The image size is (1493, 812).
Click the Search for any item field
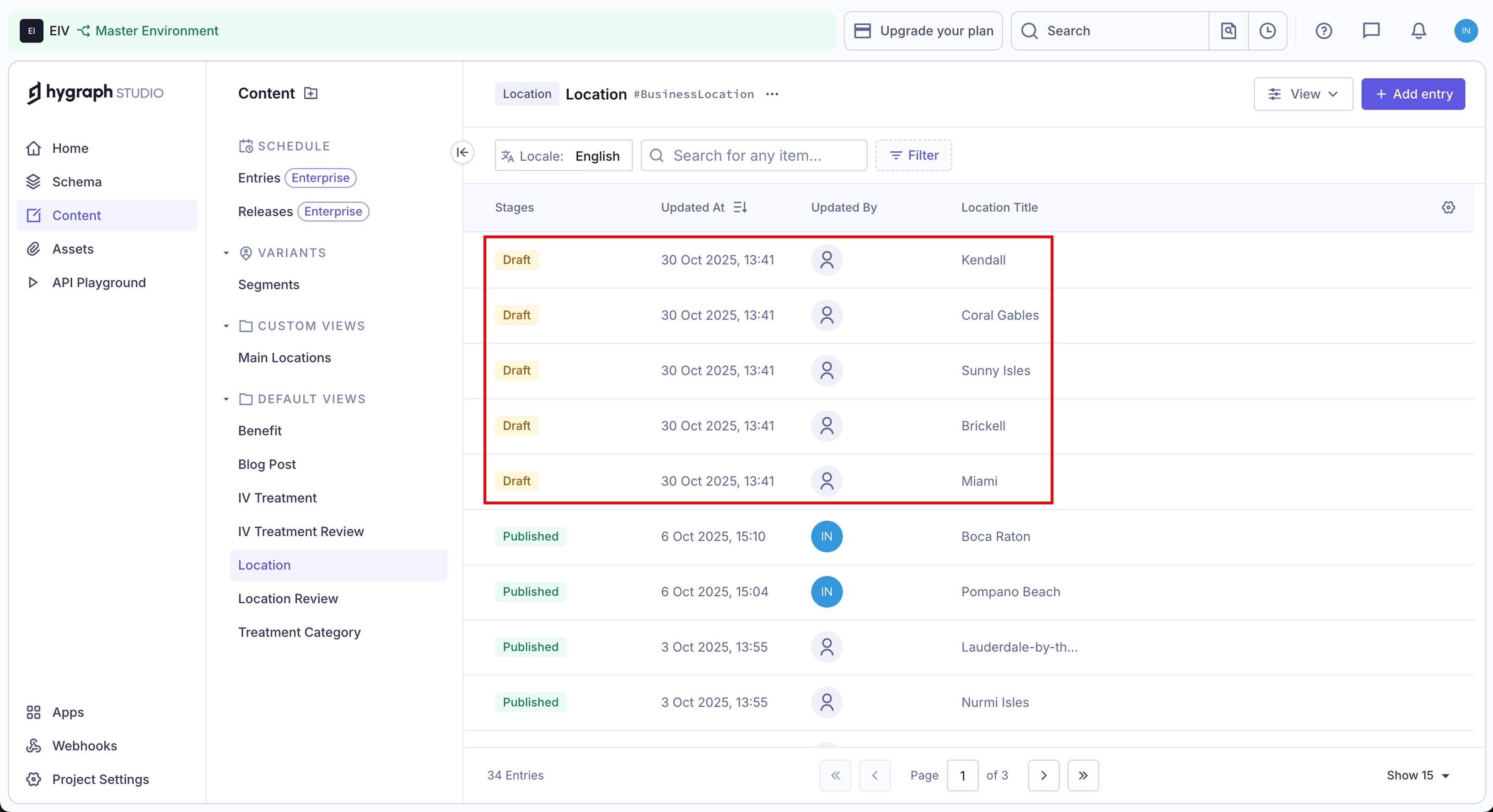pyautogui.click(x=753, y=155)
